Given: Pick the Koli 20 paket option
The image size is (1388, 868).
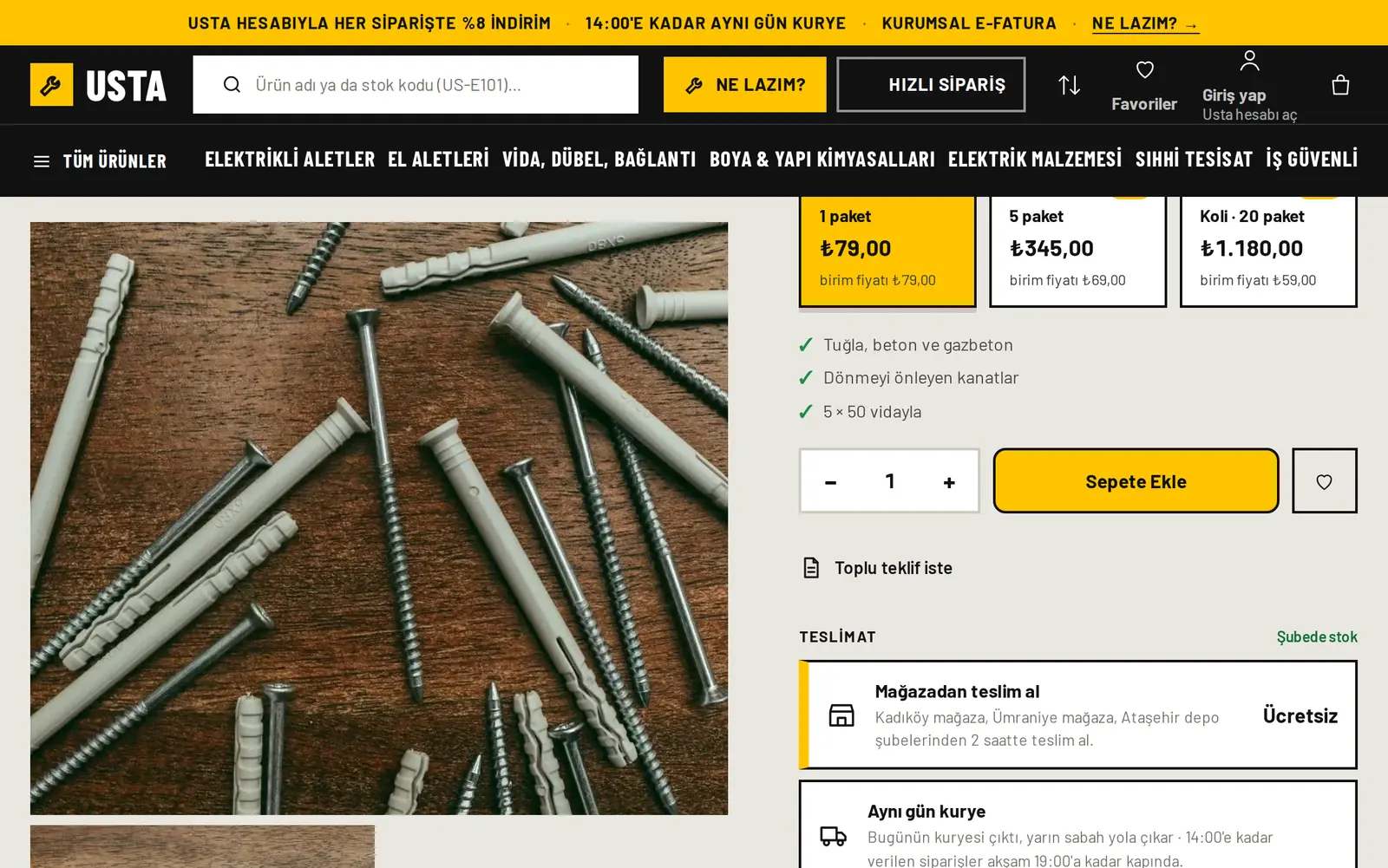Looking at the screenshot, I should [x=1268, y=251].
